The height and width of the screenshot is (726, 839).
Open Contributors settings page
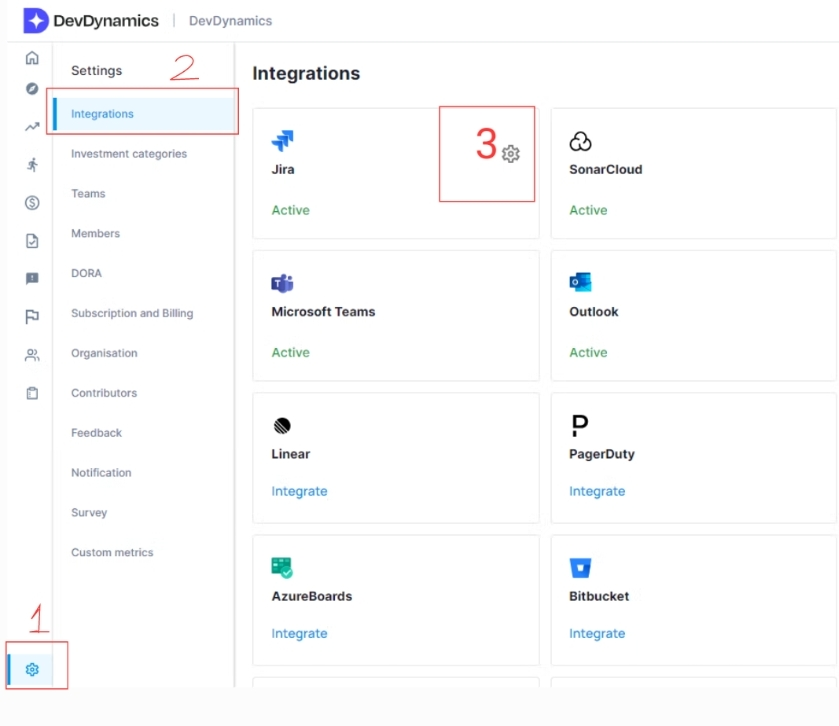pyautogui.click(x=104, y=393)
